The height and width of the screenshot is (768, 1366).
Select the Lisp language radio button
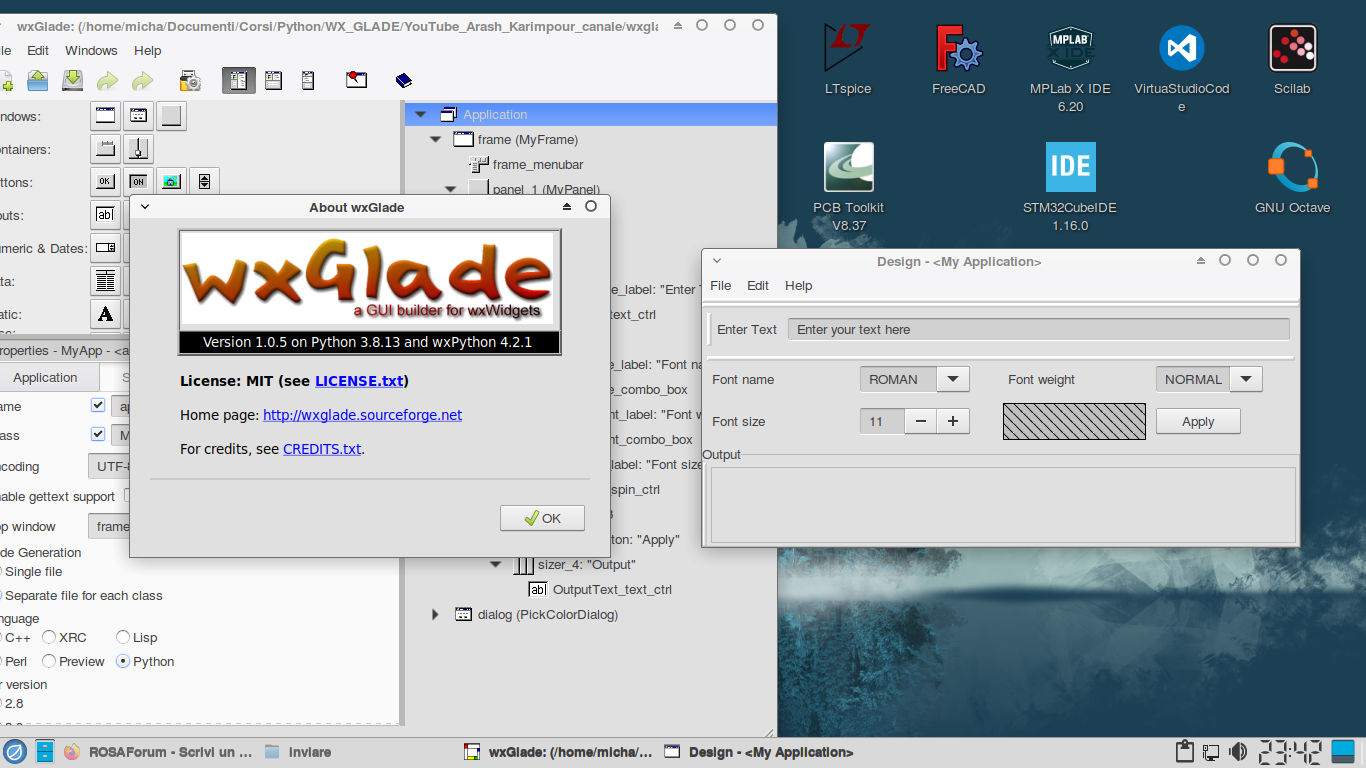click(x=123, y=637)
